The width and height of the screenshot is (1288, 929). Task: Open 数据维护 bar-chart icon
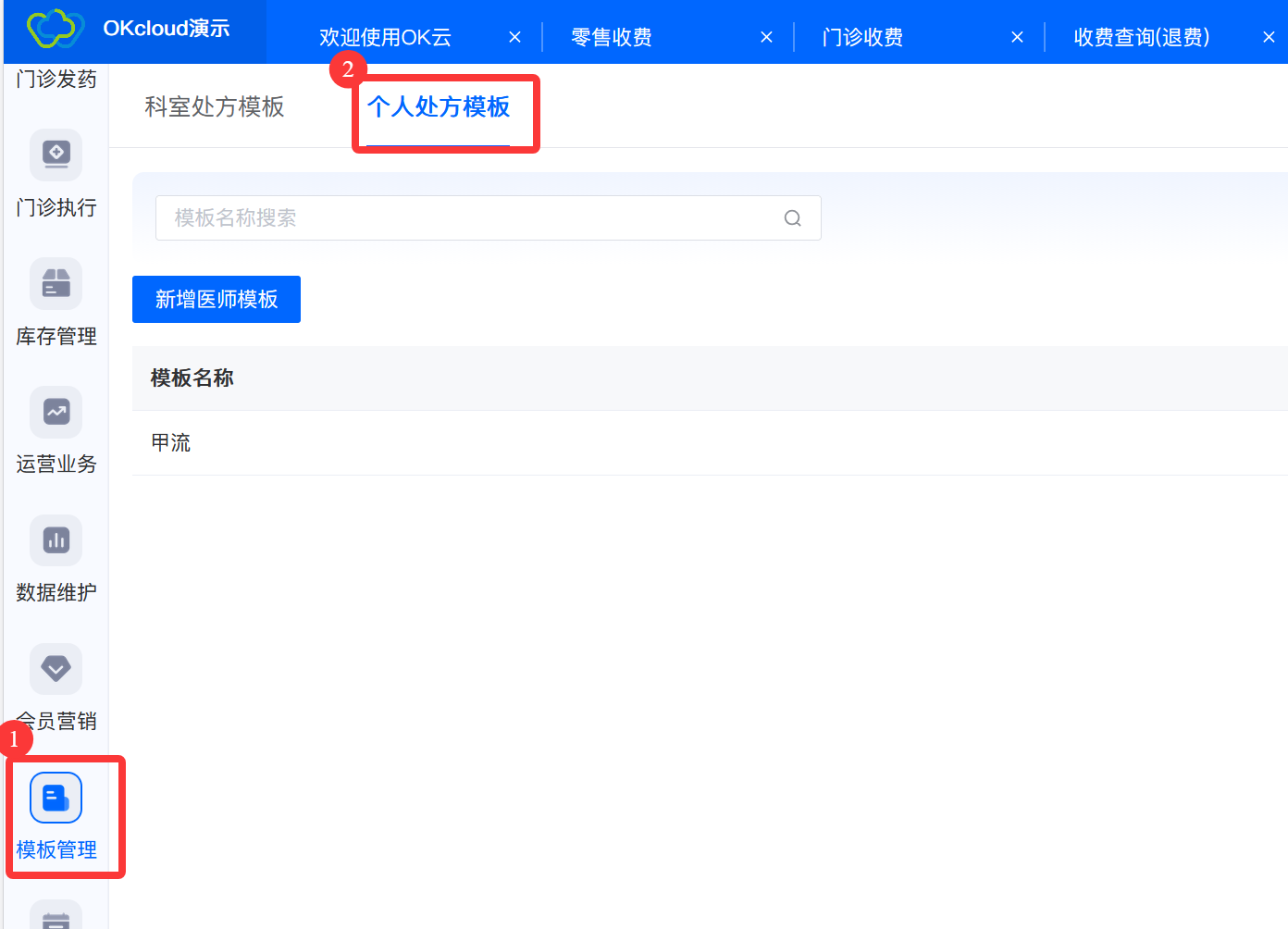click(x=56, y=540)
